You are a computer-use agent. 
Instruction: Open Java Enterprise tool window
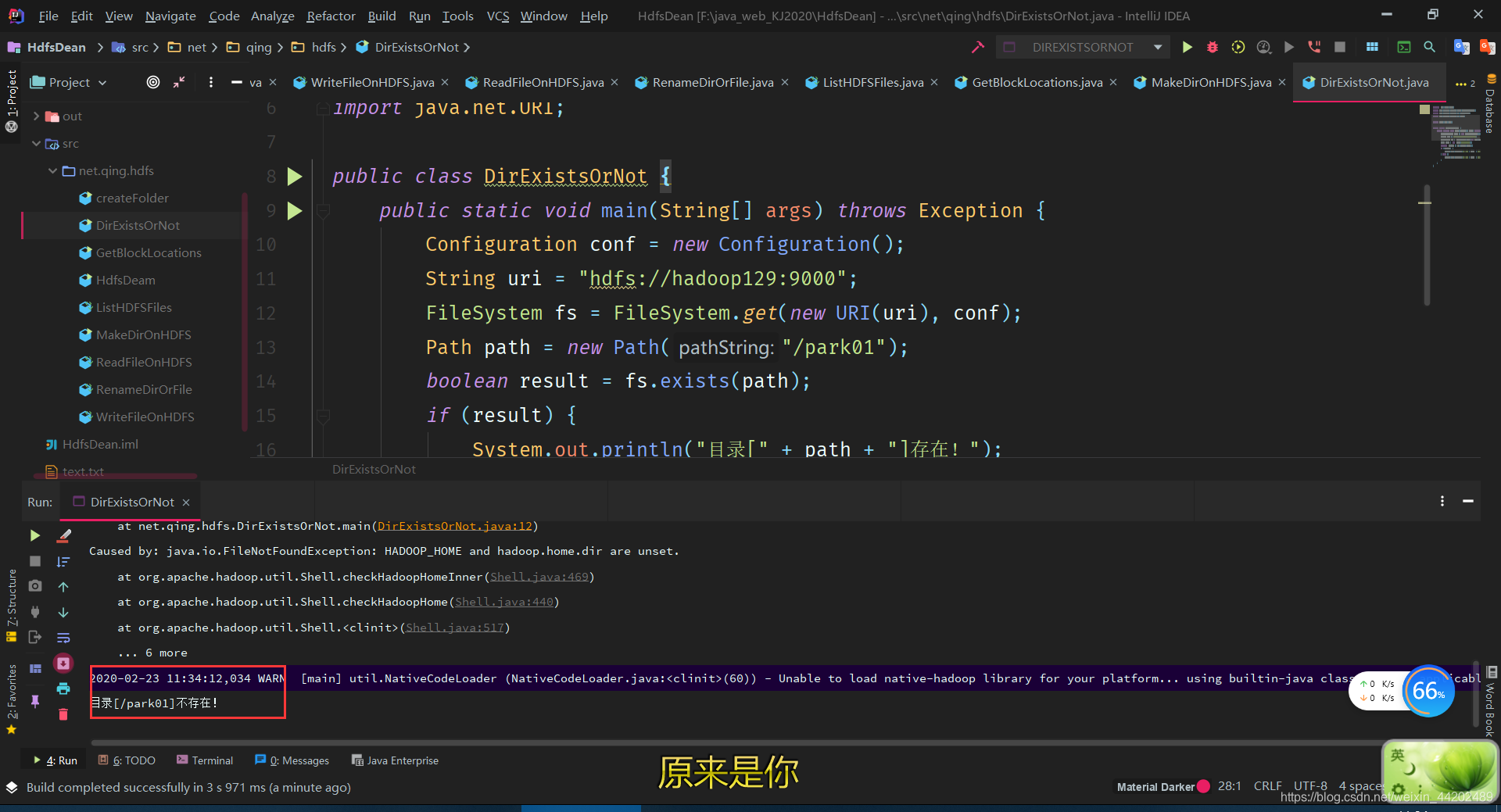point(395,760)
